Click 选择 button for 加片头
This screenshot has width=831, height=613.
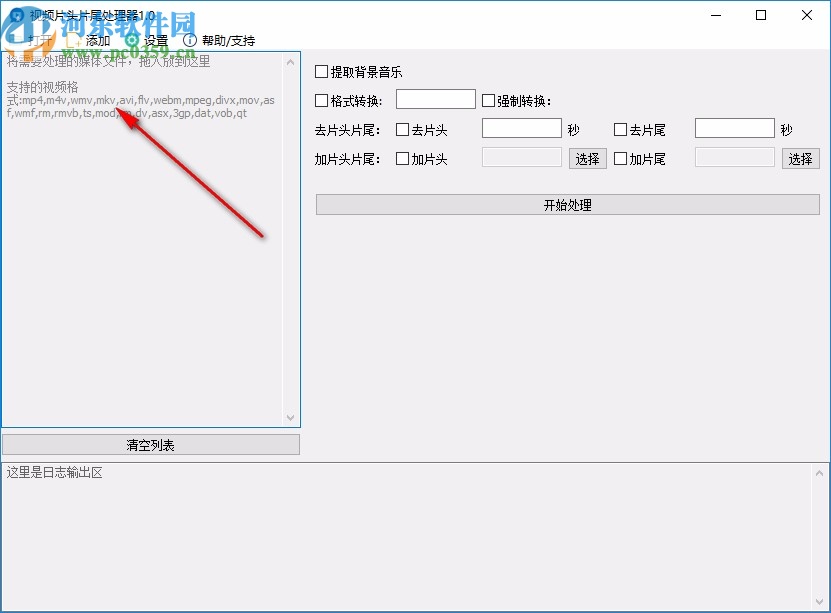pos(588,158)
